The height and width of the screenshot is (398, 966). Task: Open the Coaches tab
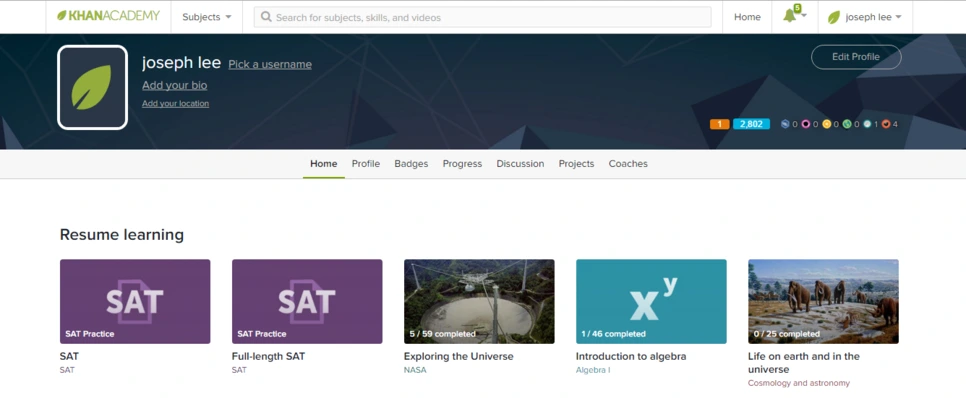pos(628,164)
